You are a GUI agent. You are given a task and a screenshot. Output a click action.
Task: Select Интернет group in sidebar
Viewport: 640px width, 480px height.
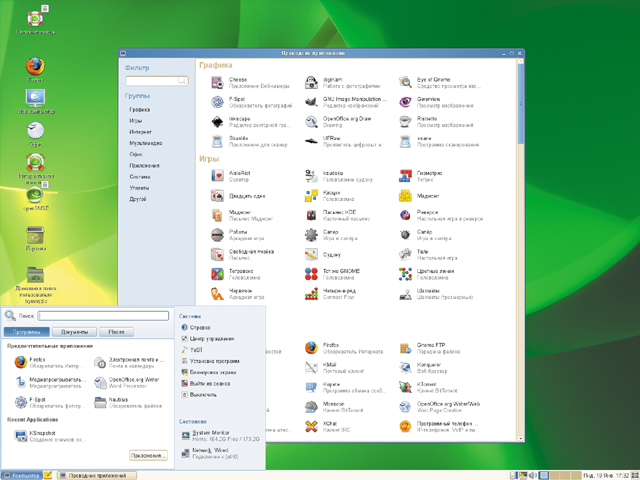pyautogui.click(x=140, y=132)
